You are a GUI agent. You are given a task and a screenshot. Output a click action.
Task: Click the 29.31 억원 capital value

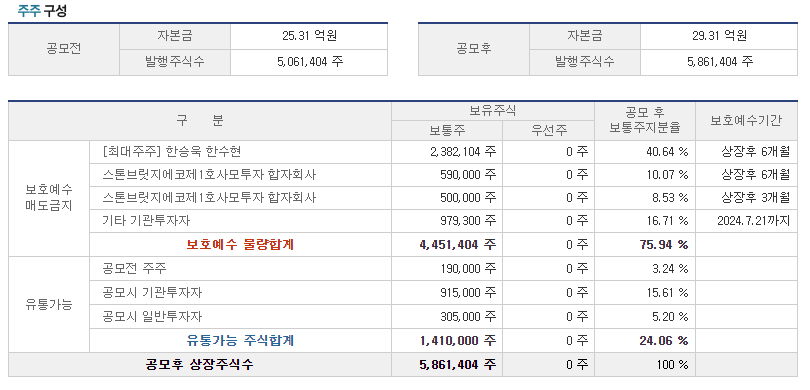[x=719, y=36]
